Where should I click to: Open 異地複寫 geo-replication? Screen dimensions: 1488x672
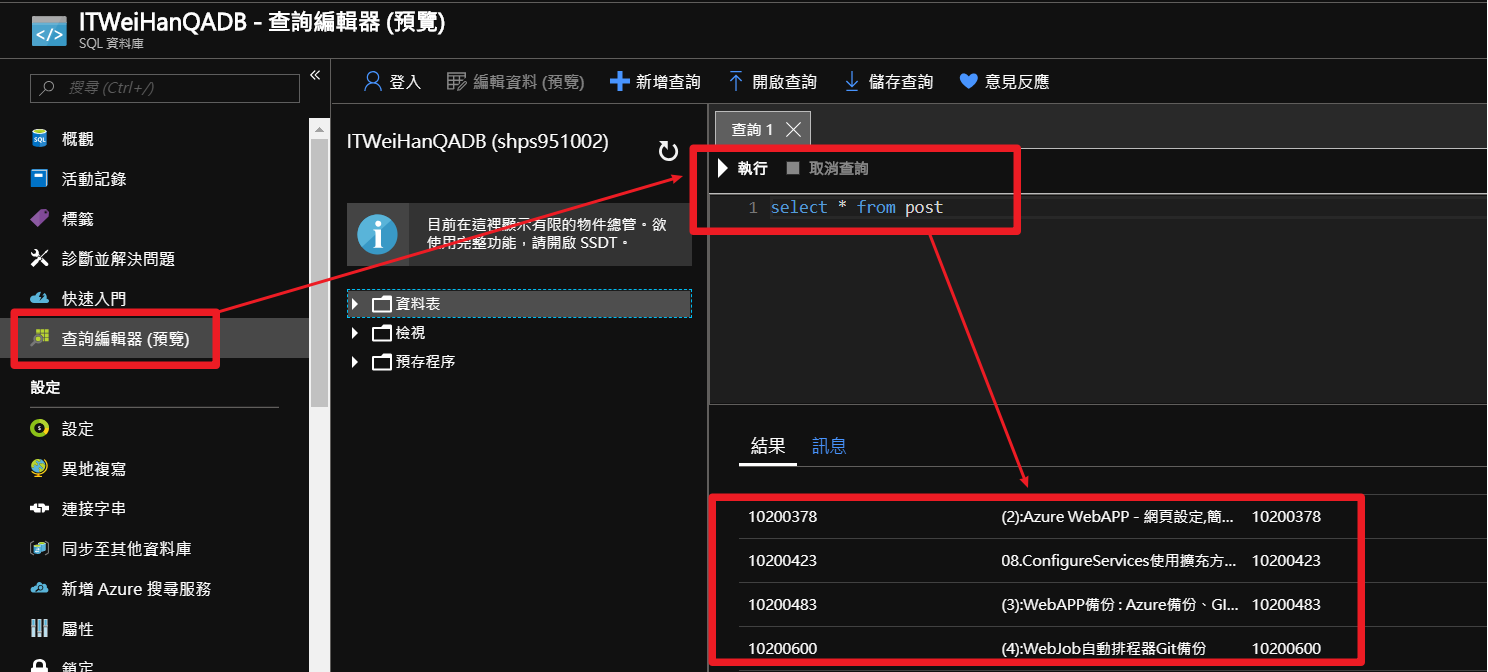94,469
